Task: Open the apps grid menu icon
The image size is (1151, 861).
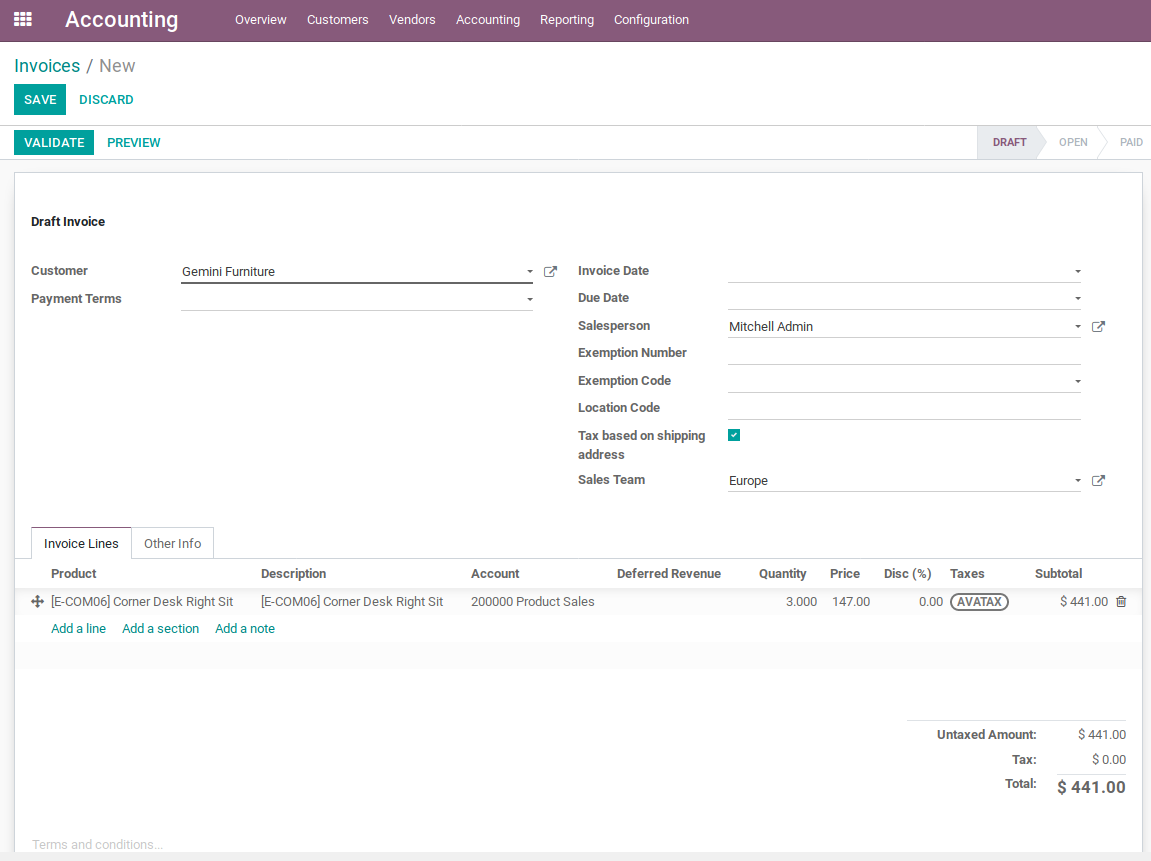Action: 22,19
